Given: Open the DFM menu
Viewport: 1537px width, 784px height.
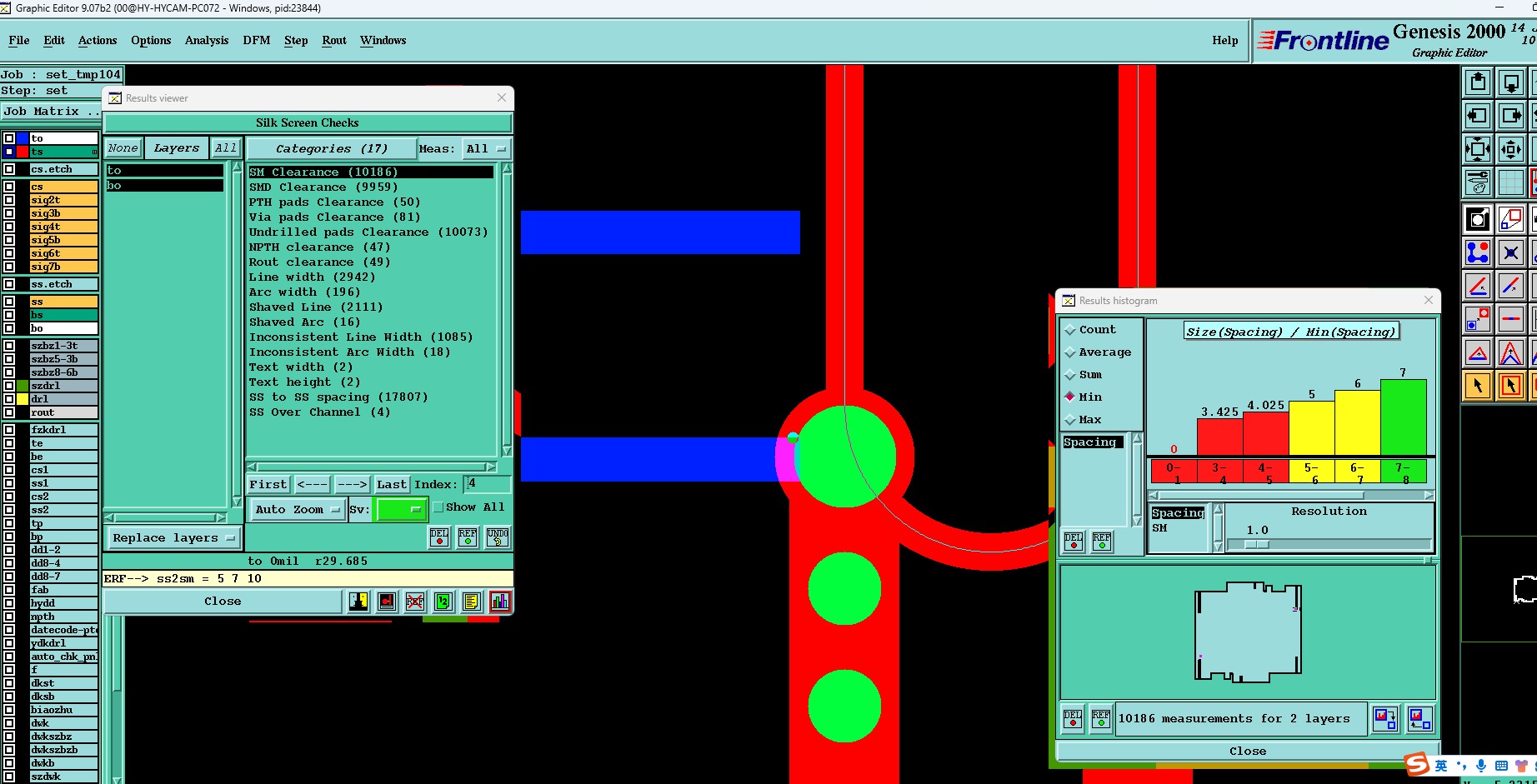Looking at the screenshot, I should pos(257,40).
